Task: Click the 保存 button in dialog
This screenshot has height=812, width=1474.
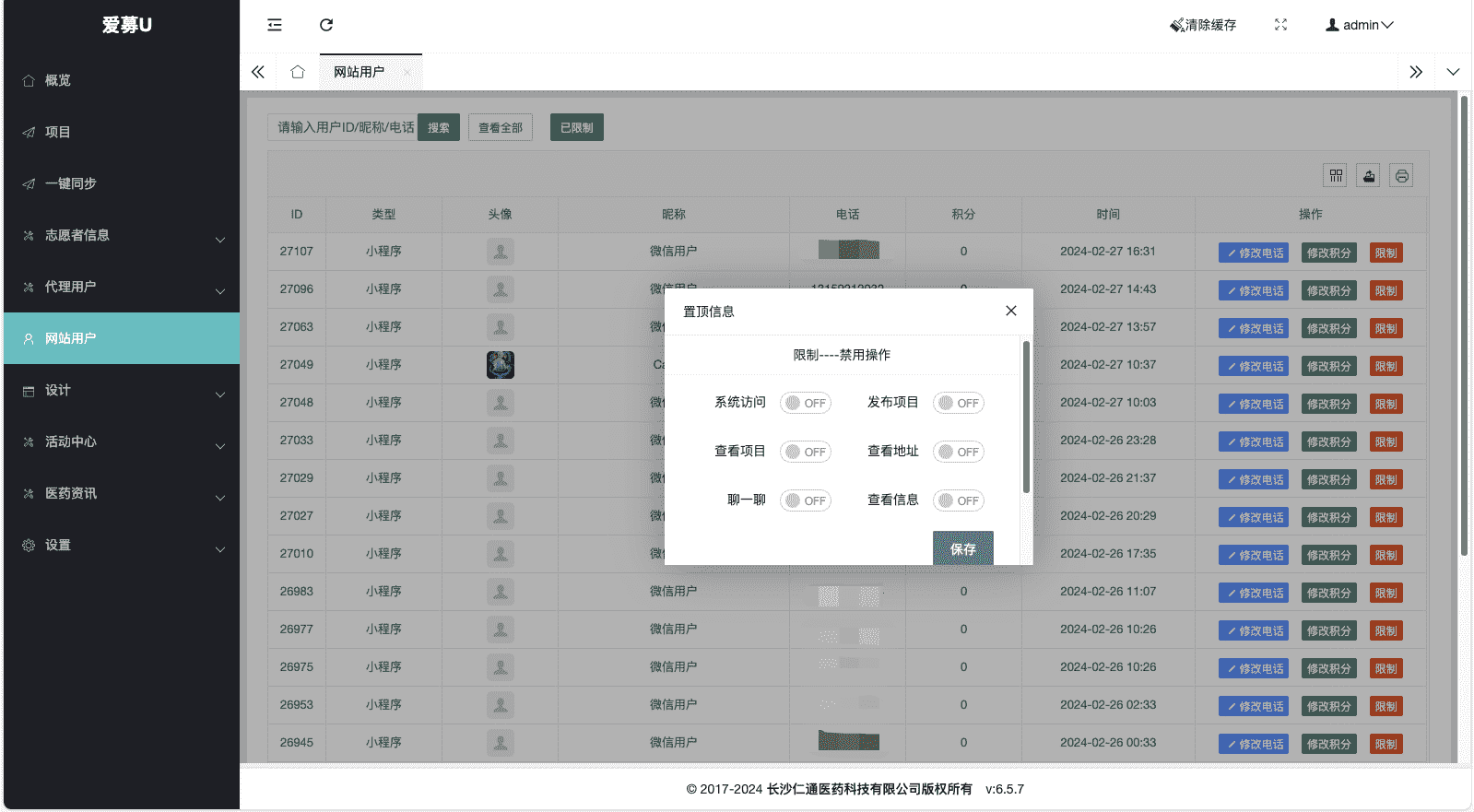Action: coord(962,548)
